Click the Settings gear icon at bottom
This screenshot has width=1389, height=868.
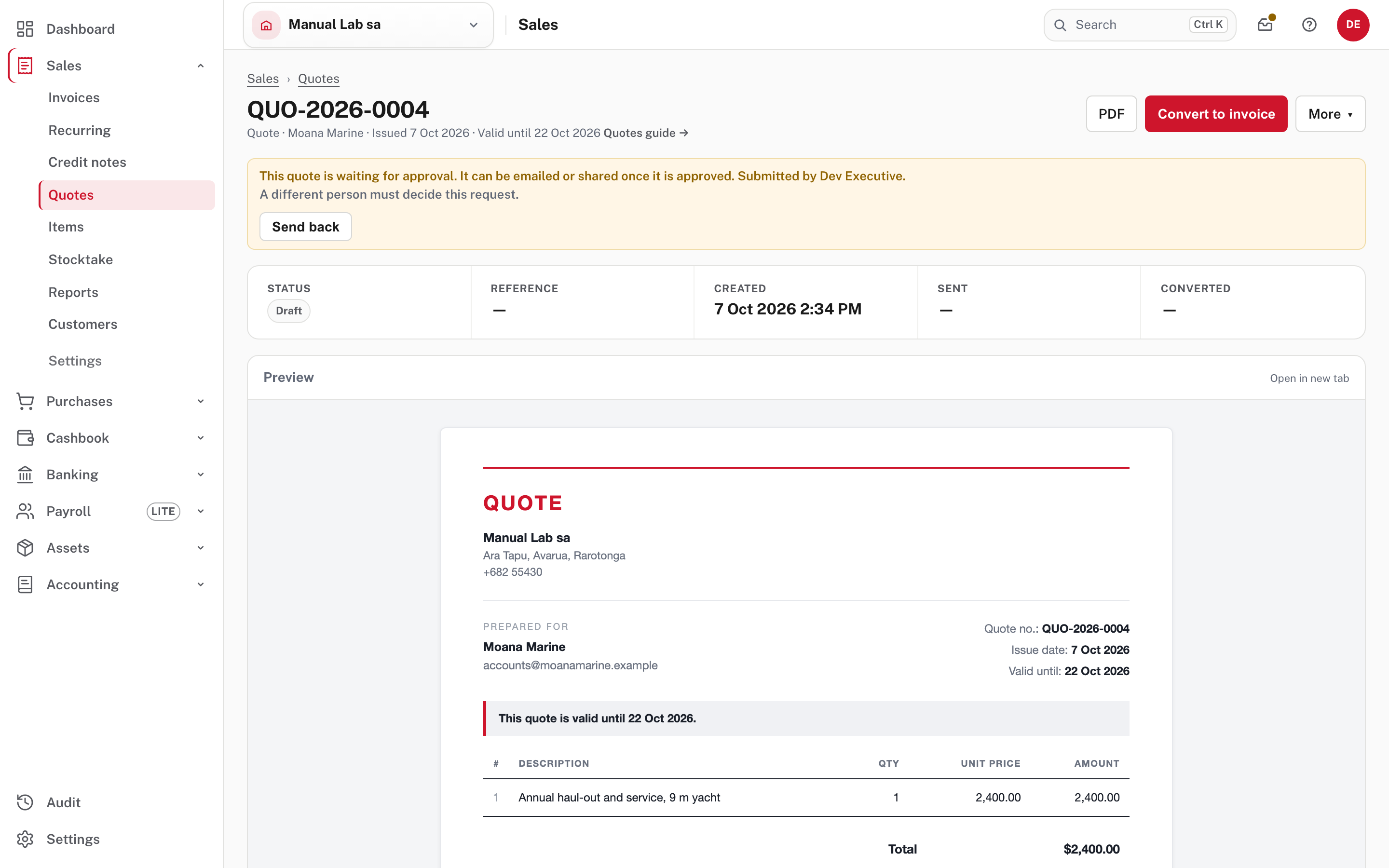coord(25,839)
